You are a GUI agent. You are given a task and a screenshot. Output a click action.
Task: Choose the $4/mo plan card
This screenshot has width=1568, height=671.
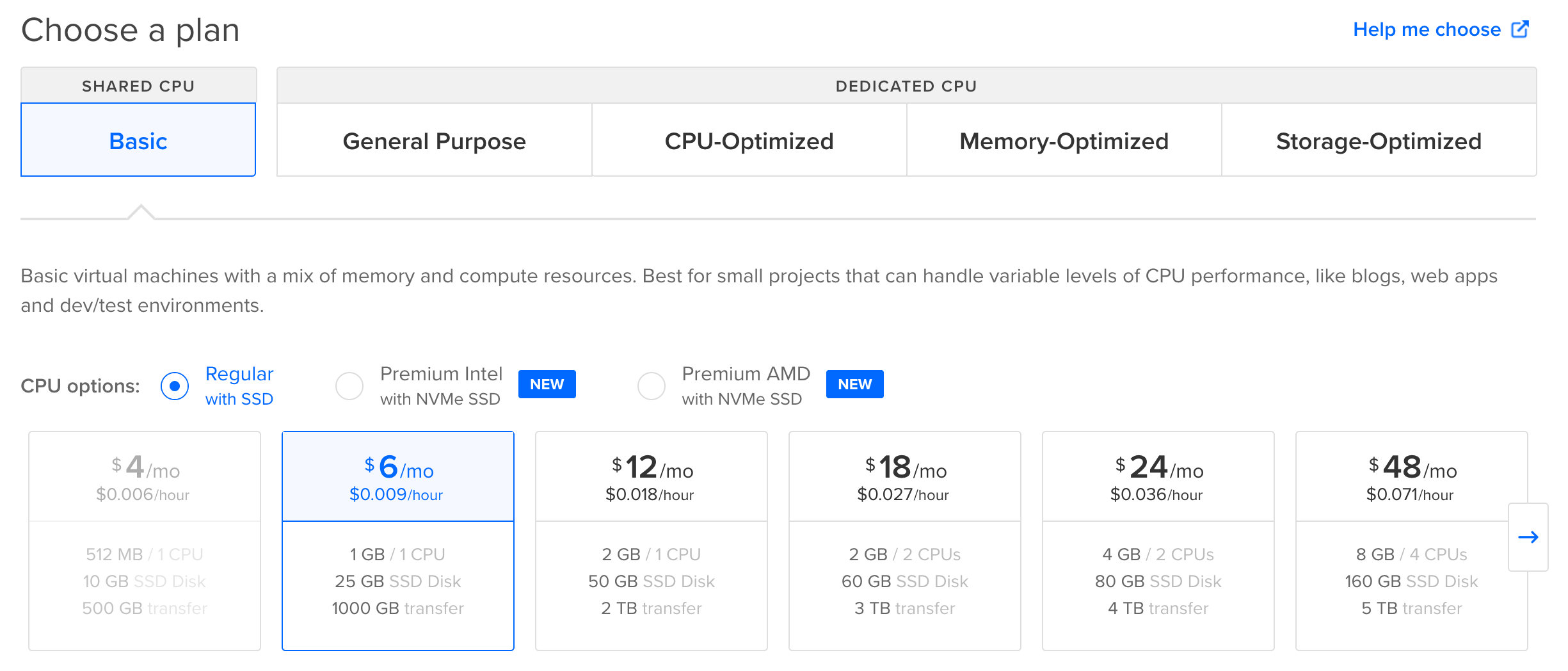tap(145, 541)
